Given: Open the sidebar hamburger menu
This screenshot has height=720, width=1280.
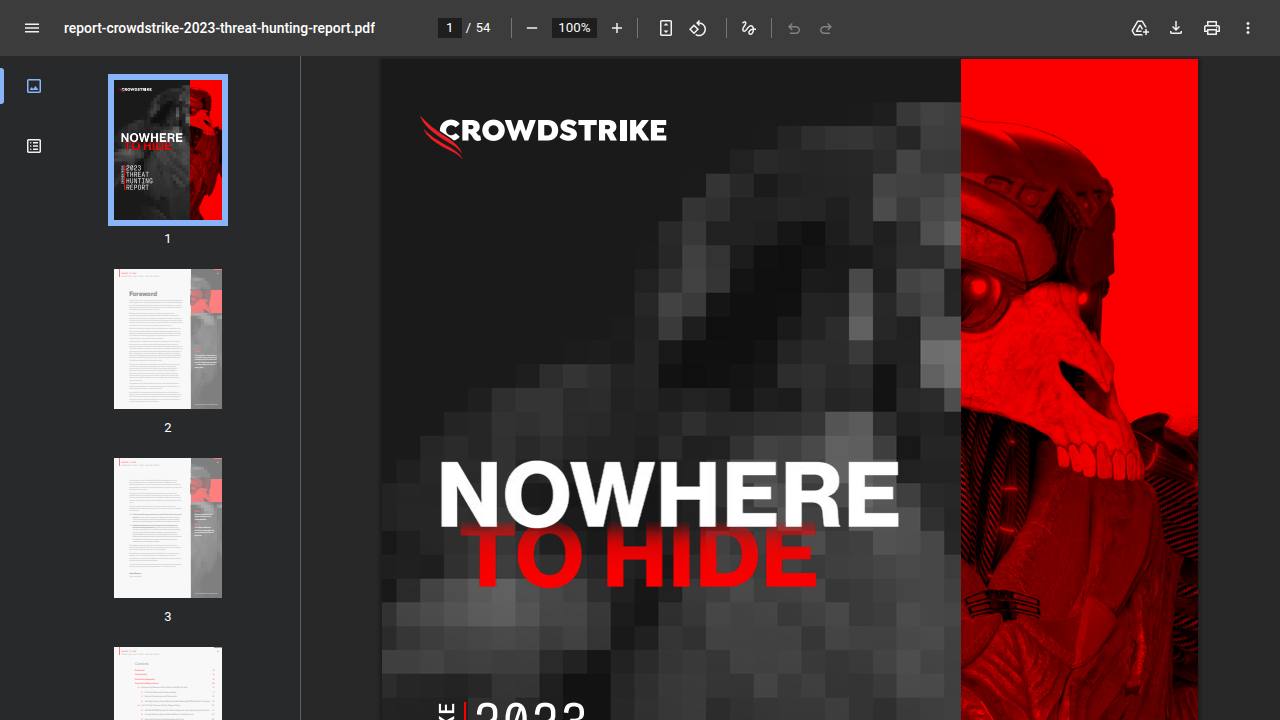Looking at the screenshot, I should (x=32, y=28).
